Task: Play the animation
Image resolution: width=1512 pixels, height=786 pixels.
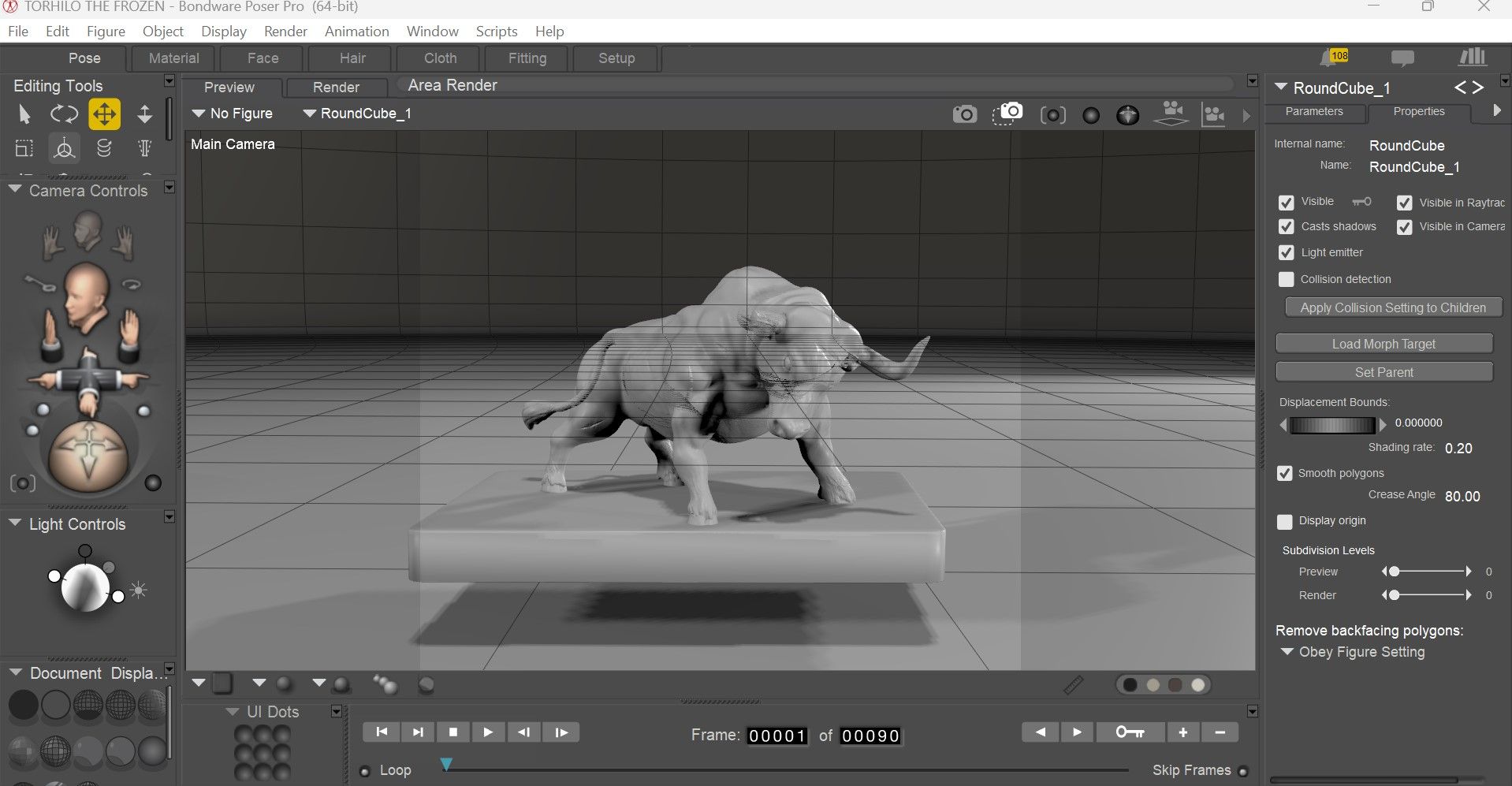Action: pyautogui.click(x=488, y=732)
